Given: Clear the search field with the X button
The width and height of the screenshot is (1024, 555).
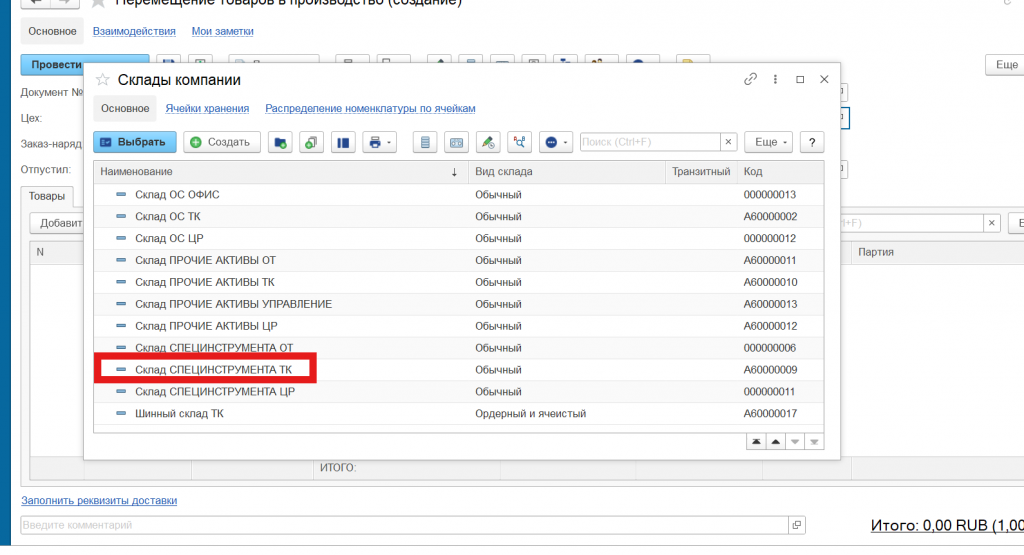Looking at the screenshot, I should 728,142.
